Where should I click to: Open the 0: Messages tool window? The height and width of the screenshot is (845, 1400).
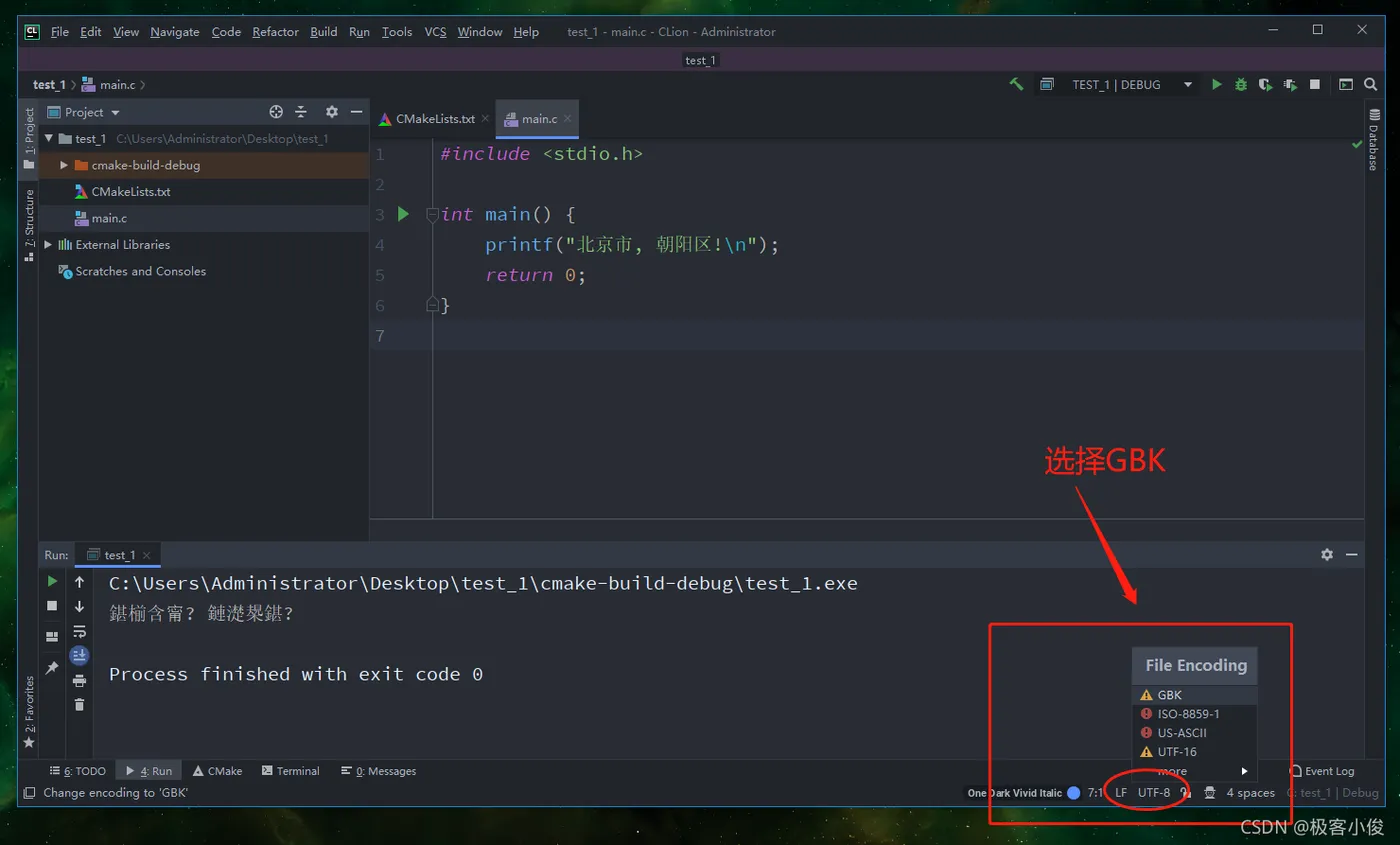point(378,771)
